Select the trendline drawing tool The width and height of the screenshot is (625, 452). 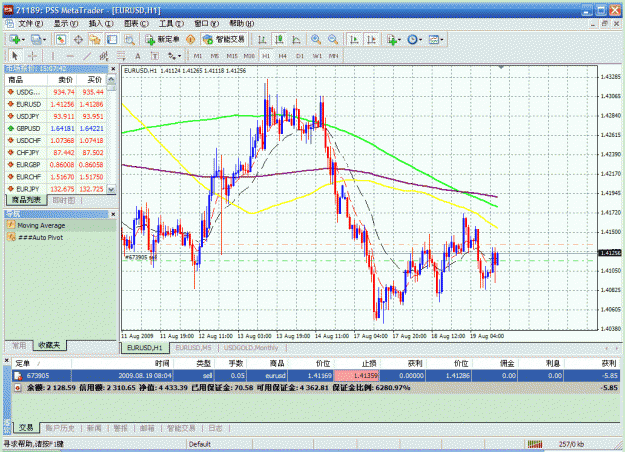point(87,56)
